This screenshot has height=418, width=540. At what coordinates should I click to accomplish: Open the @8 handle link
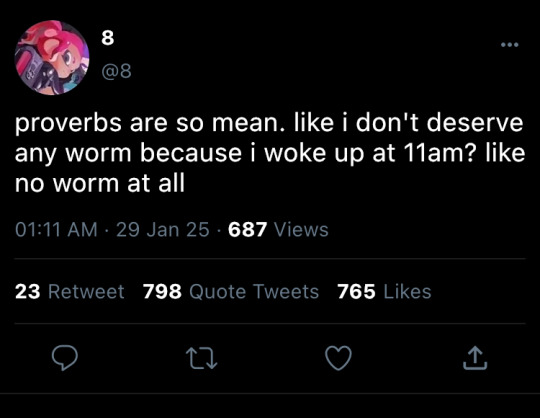[x=116, y=71]
